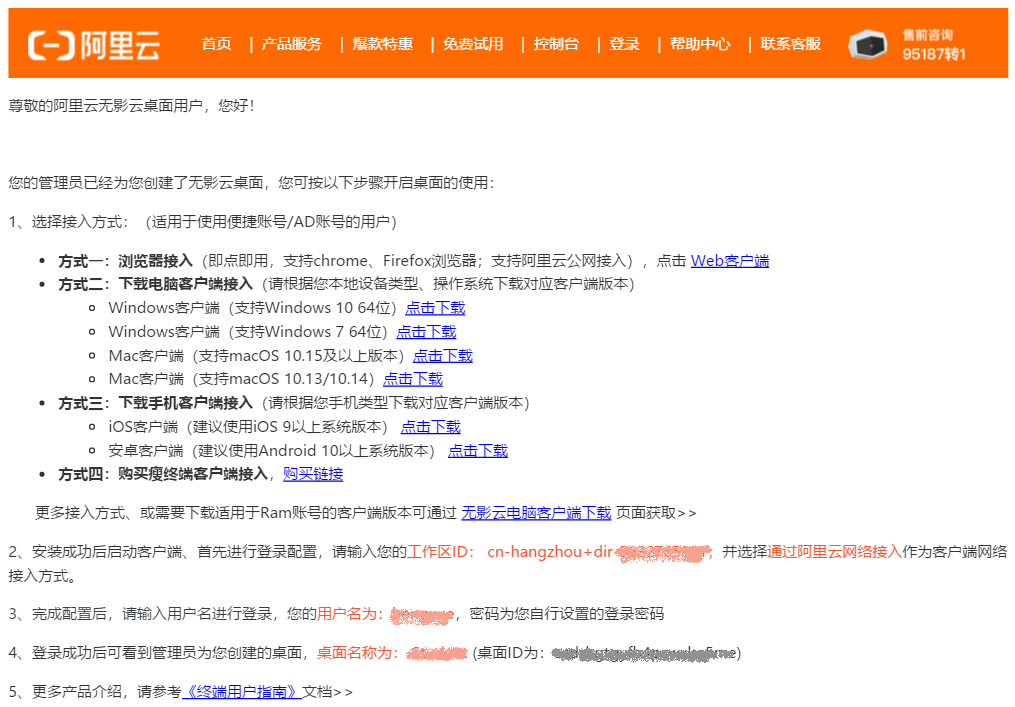The height and width of the screenshot is (707, 1015).
Task: Click 登录 in the header bar
Action: pos(624,43)
